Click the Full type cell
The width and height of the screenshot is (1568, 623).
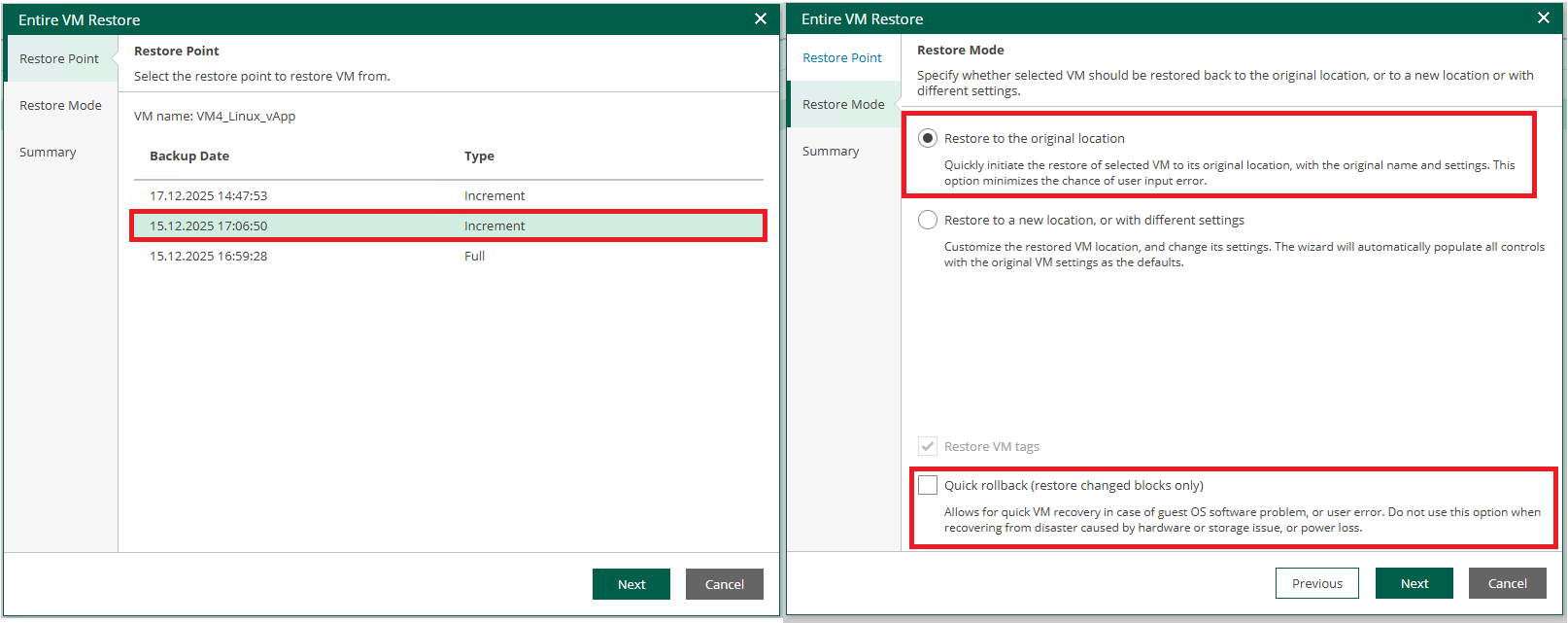[x=474, y=256]
